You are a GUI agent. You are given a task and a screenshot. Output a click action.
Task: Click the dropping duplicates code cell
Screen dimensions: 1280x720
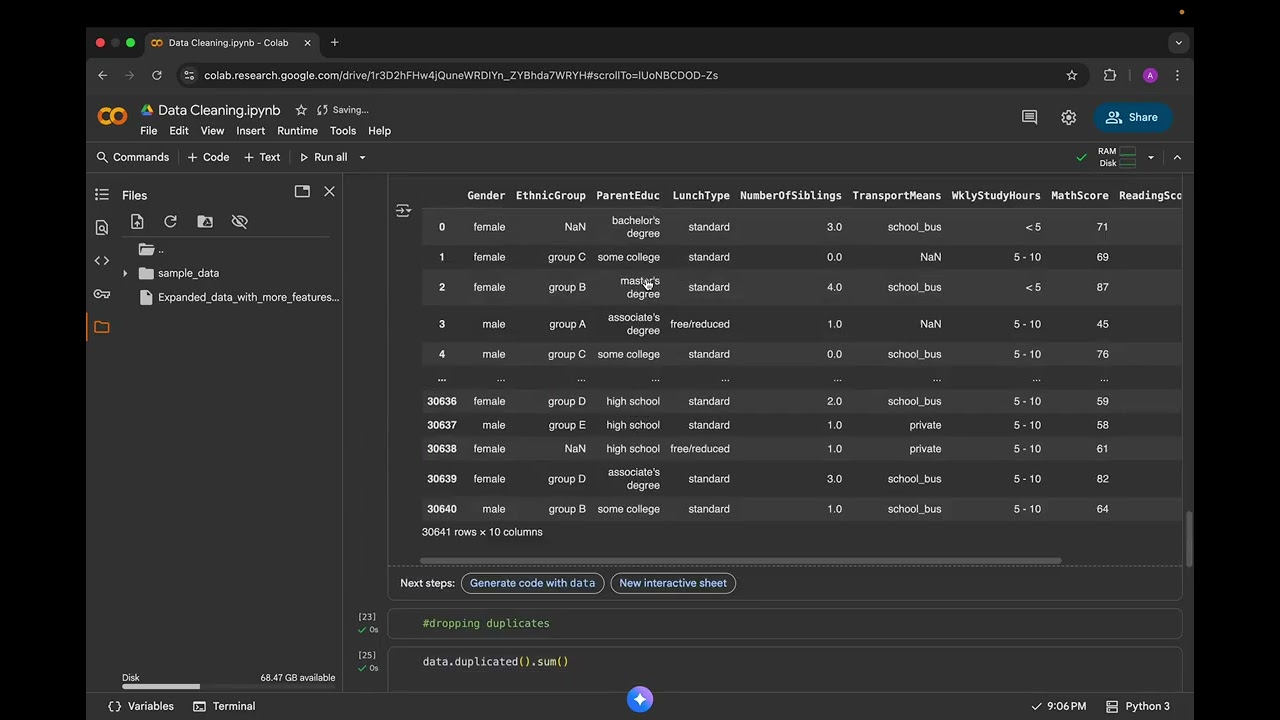click(x=785, y=623)
